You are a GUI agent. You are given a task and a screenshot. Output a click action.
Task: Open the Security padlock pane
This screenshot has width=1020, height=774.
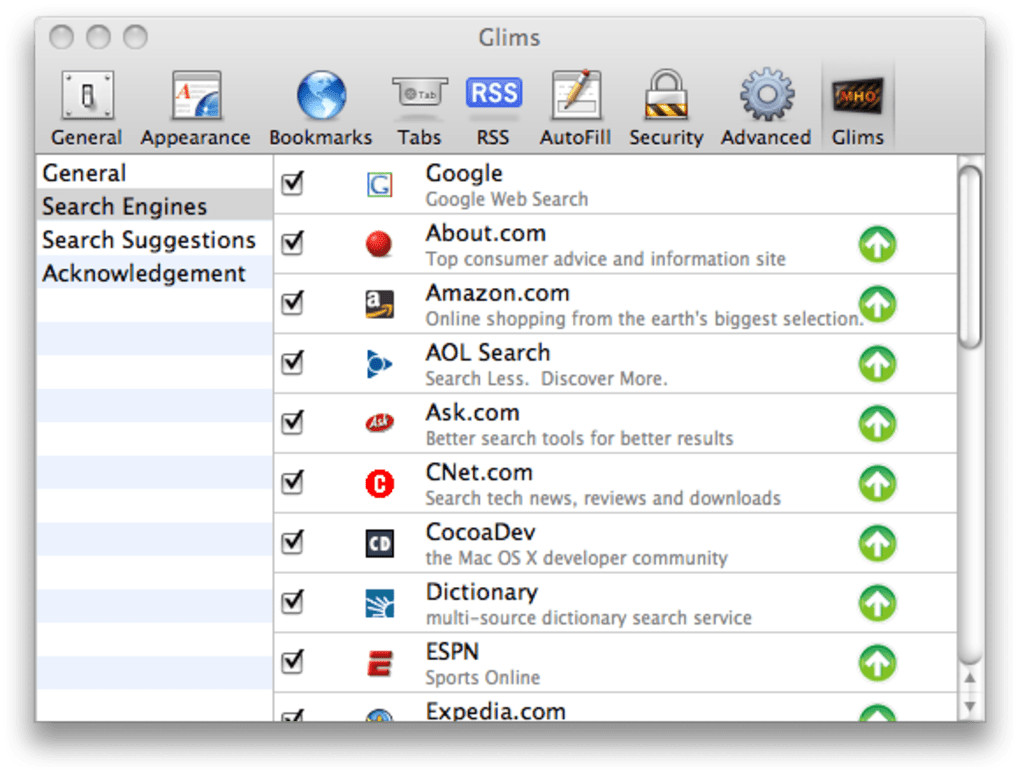[x=666, y=107]
